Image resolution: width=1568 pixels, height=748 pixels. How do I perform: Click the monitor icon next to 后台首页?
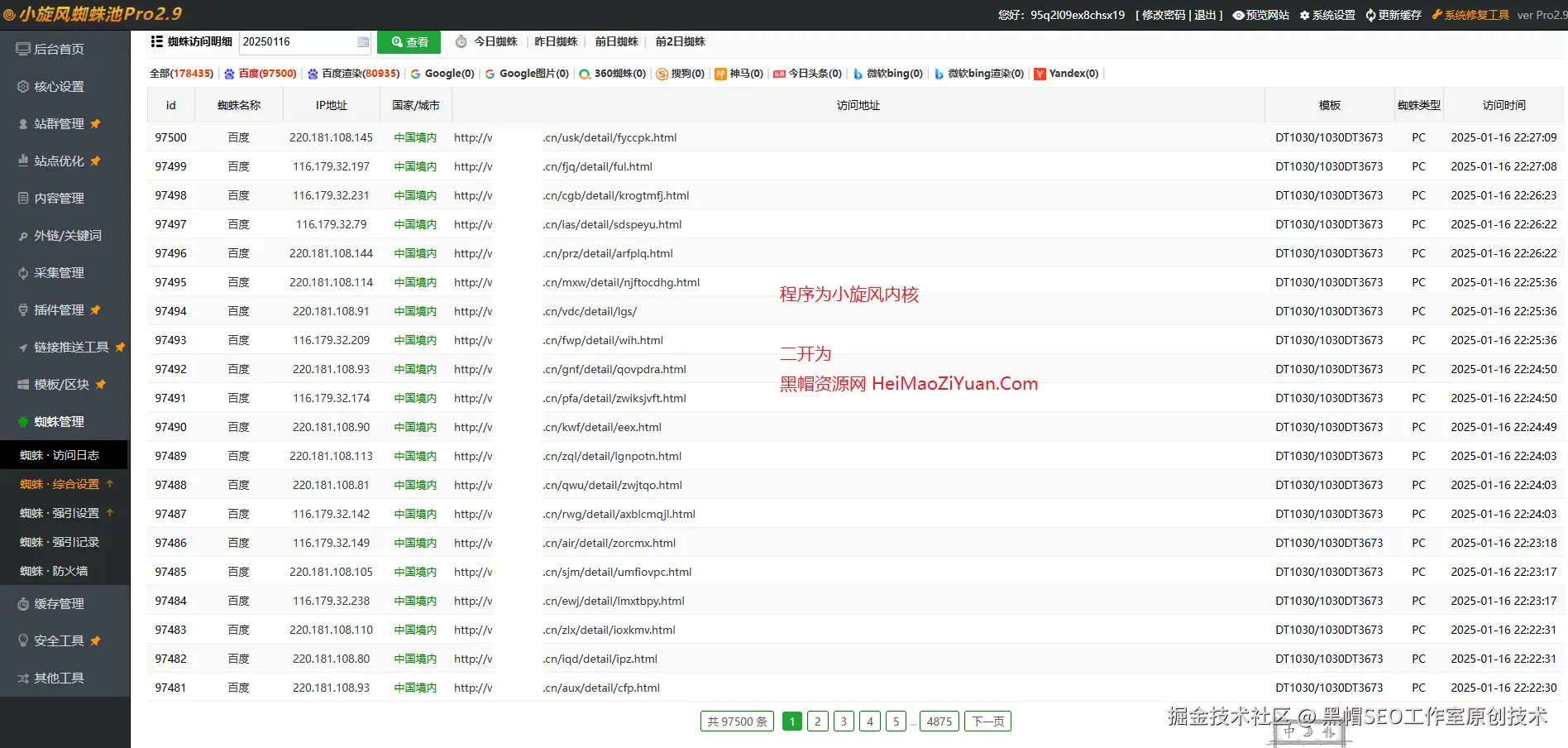tap(23, 49)
